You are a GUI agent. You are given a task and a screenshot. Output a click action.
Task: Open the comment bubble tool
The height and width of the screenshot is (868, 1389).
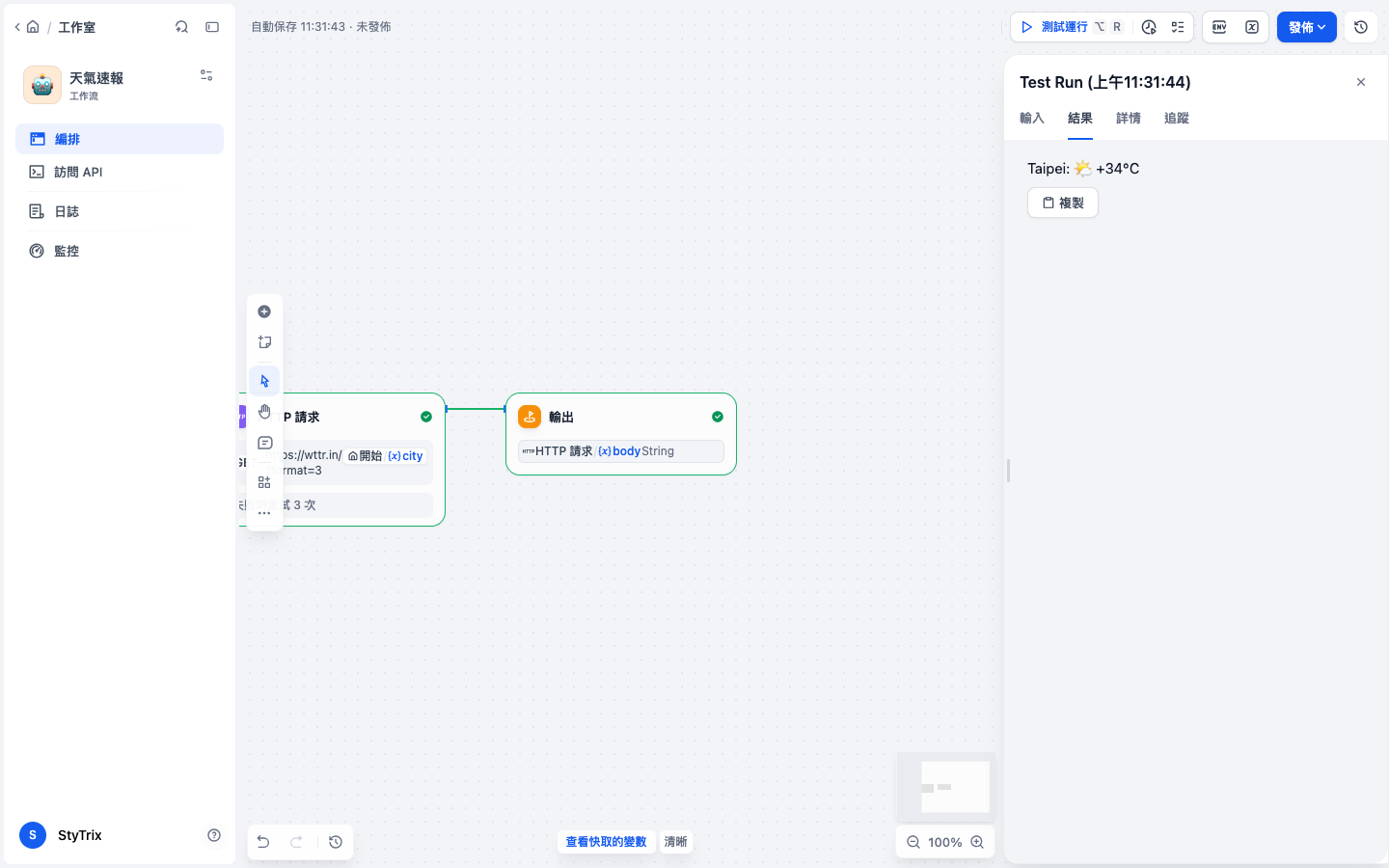[264, 443]
